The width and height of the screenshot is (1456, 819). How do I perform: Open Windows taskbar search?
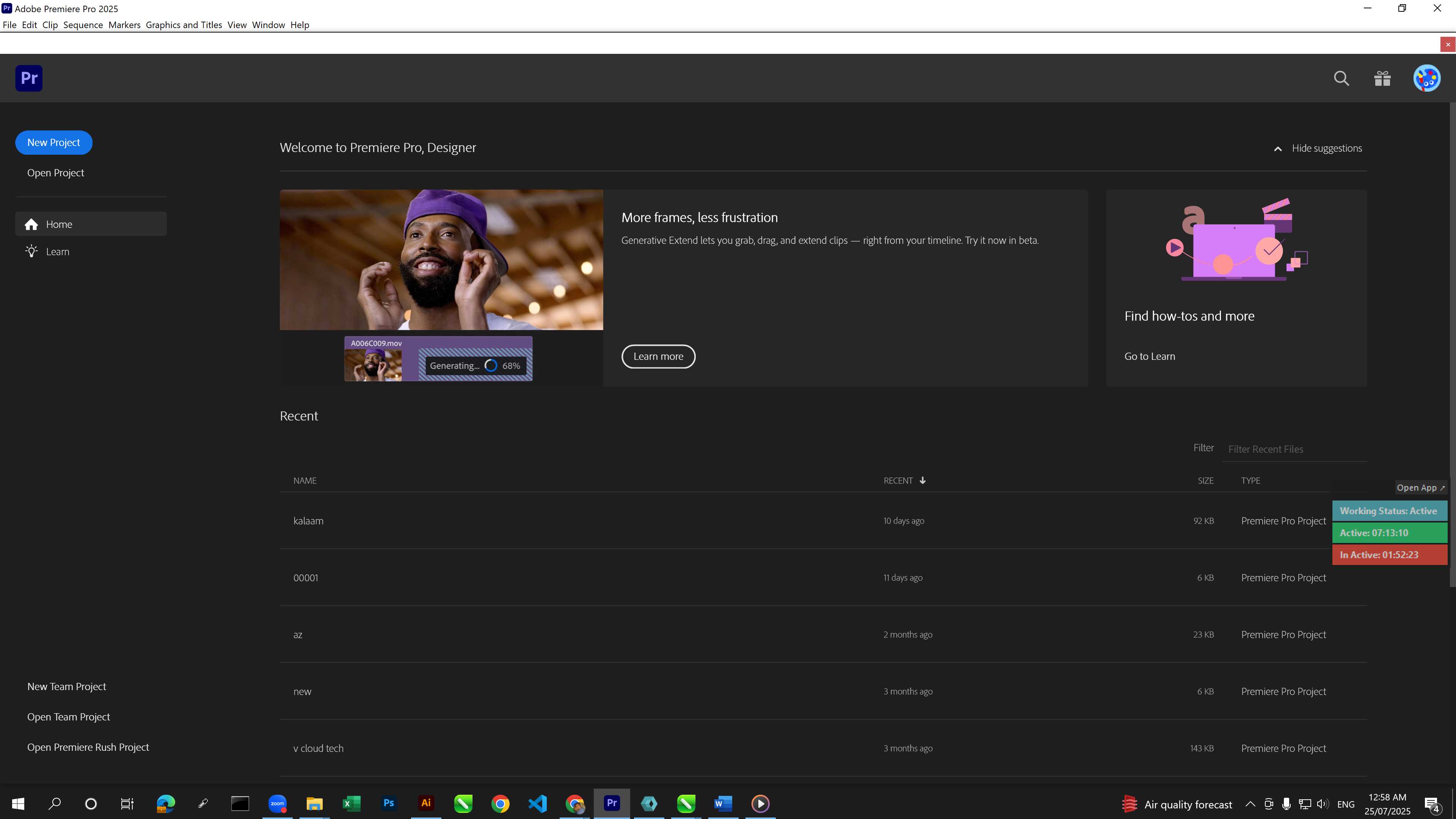pyautogui.click(x=55, y=803)
